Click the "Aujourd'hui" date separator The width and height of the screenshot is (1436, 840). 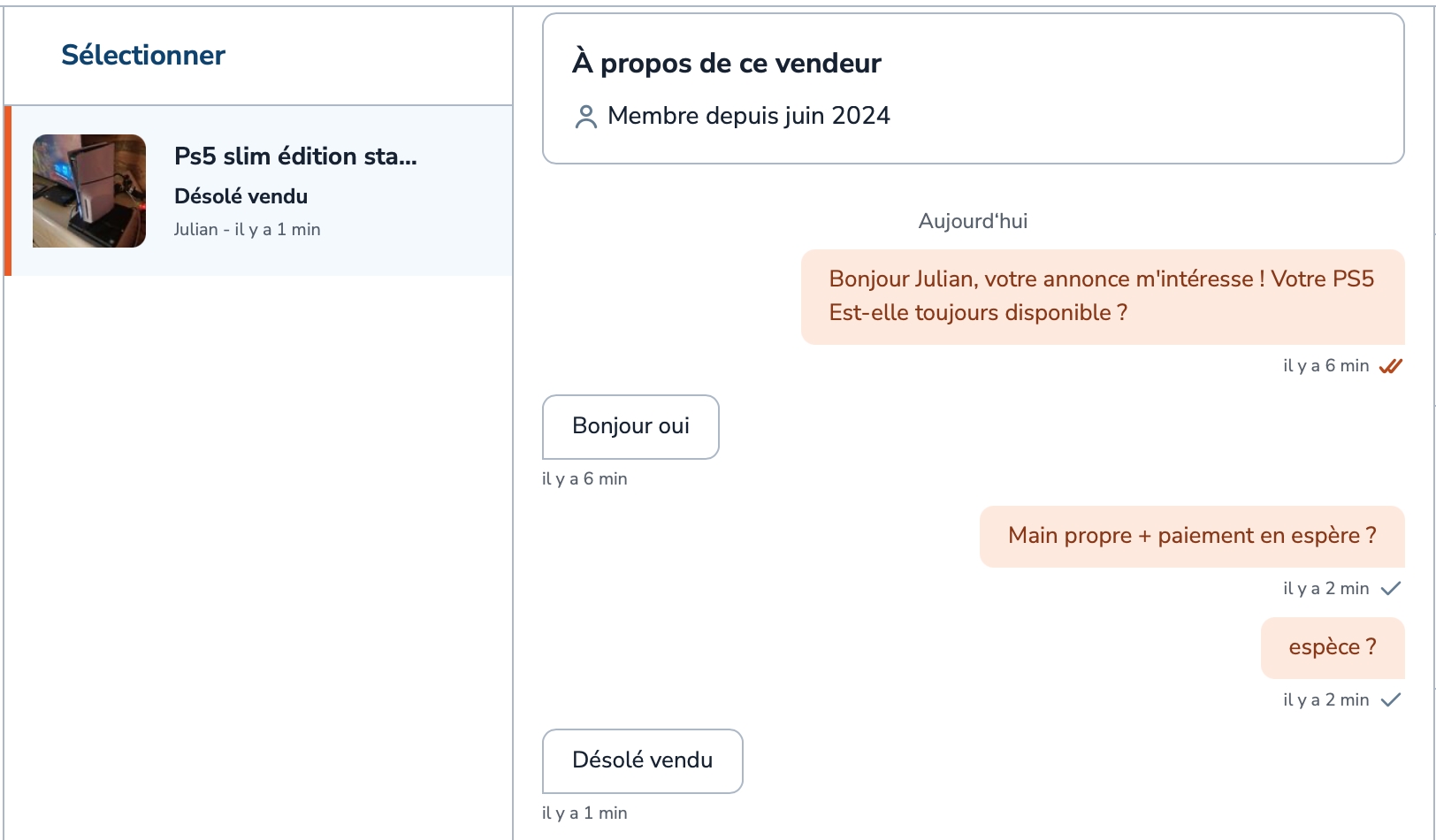973,221
